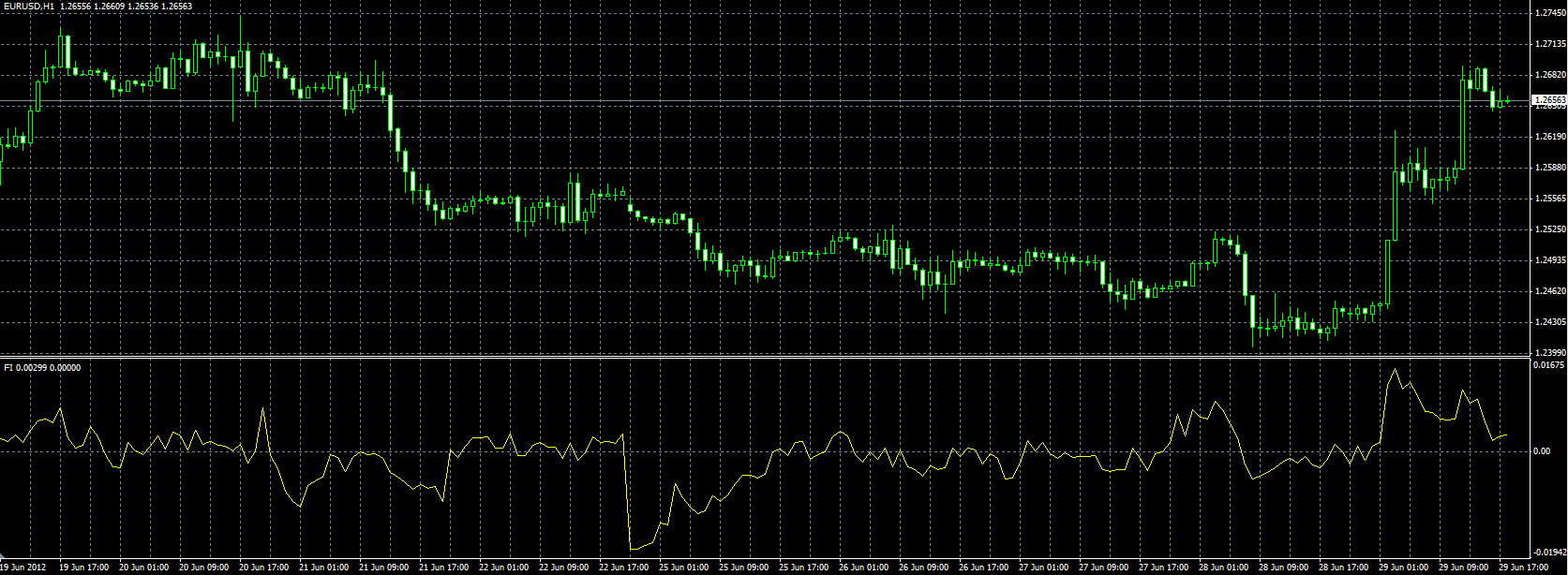Click the 25 Jun 01:00 time label
Screen dimensions: 1568x575
684,568
